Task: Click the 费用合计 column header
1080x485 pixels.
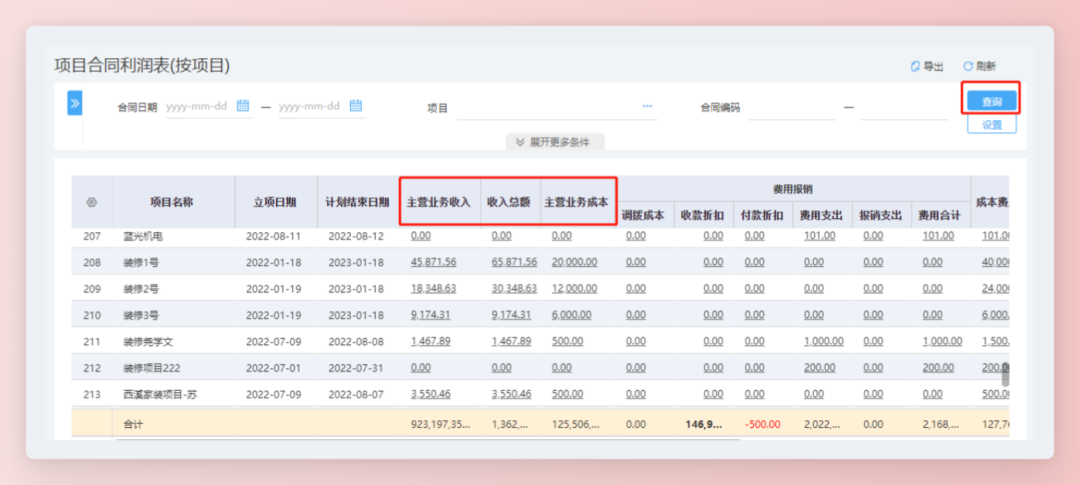Action: [940, 215]
